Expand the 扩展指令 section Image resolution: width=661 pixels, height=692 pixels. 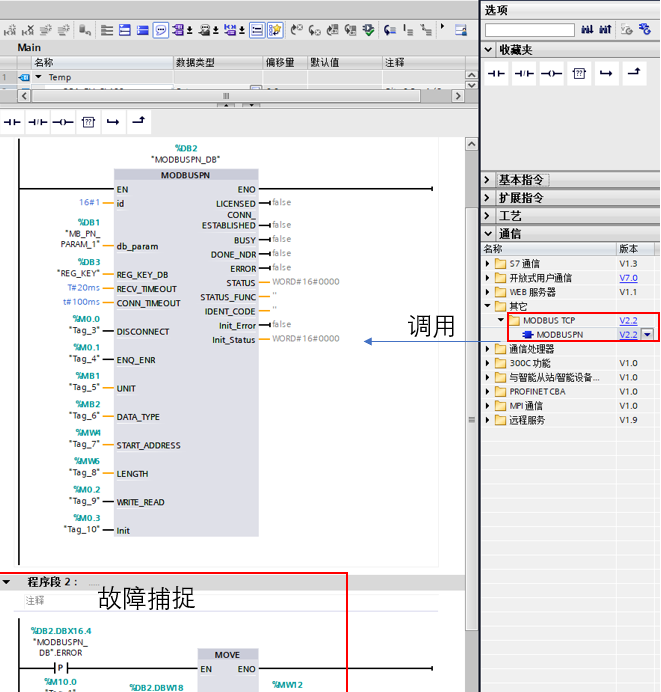(x=487, y=198)
